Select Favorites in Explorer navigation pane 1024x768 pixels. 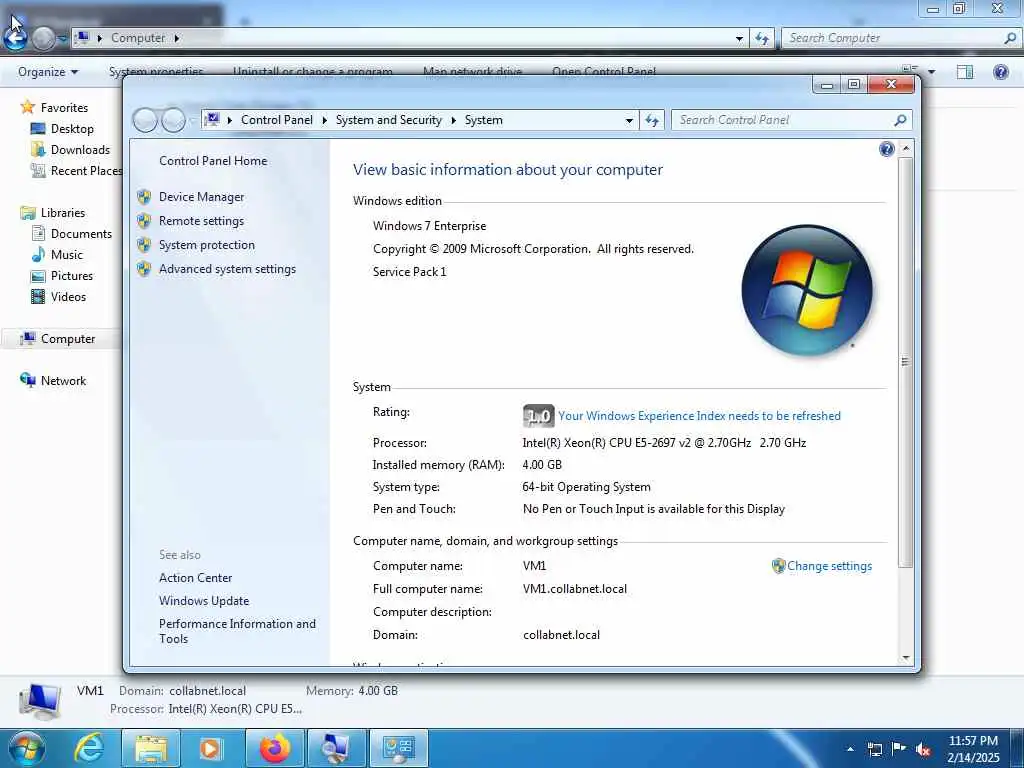64,108
